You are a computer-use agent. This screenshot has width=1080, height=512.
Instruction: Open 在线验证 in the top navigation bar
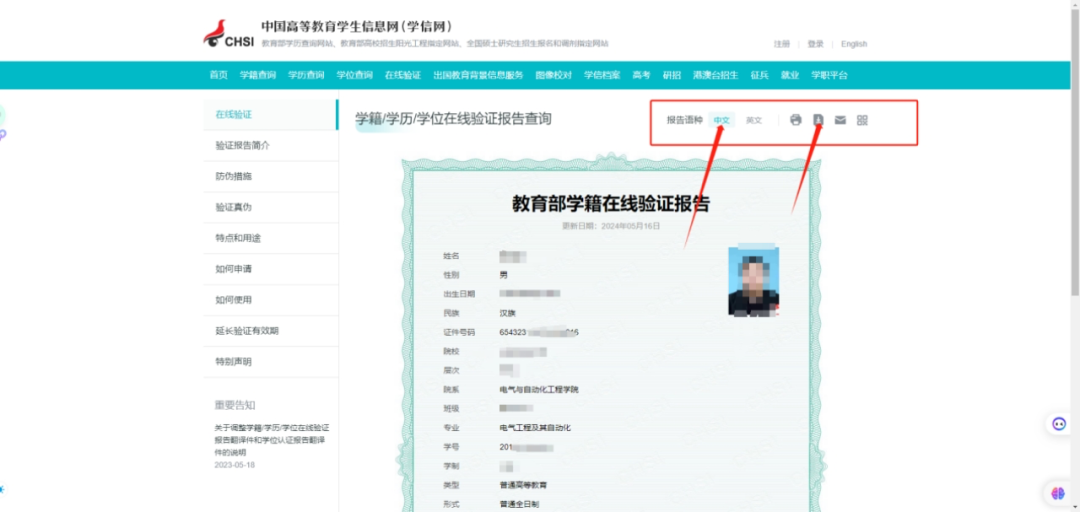[402, 75]
